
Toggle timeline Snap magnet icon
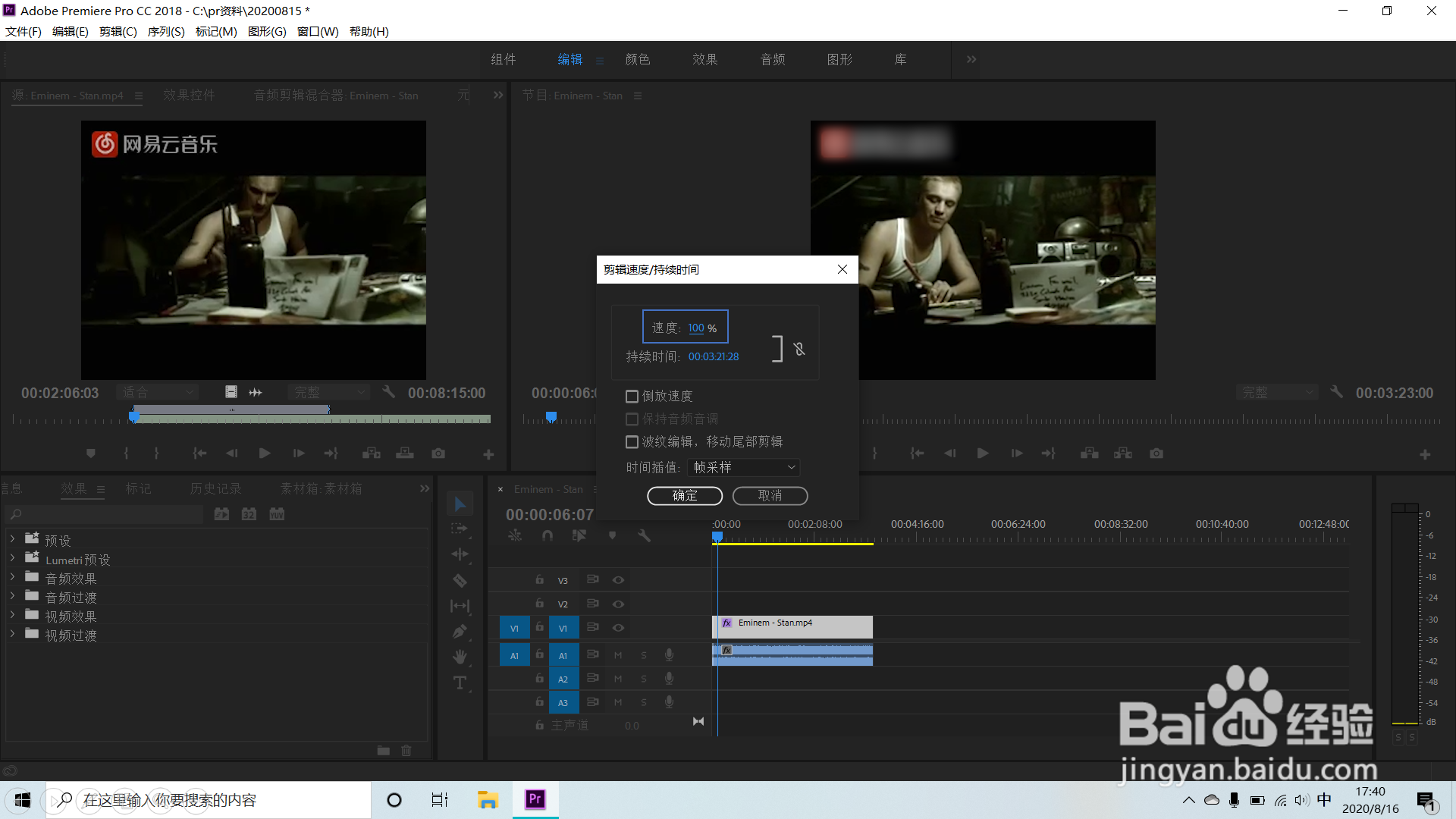[548, 535]
